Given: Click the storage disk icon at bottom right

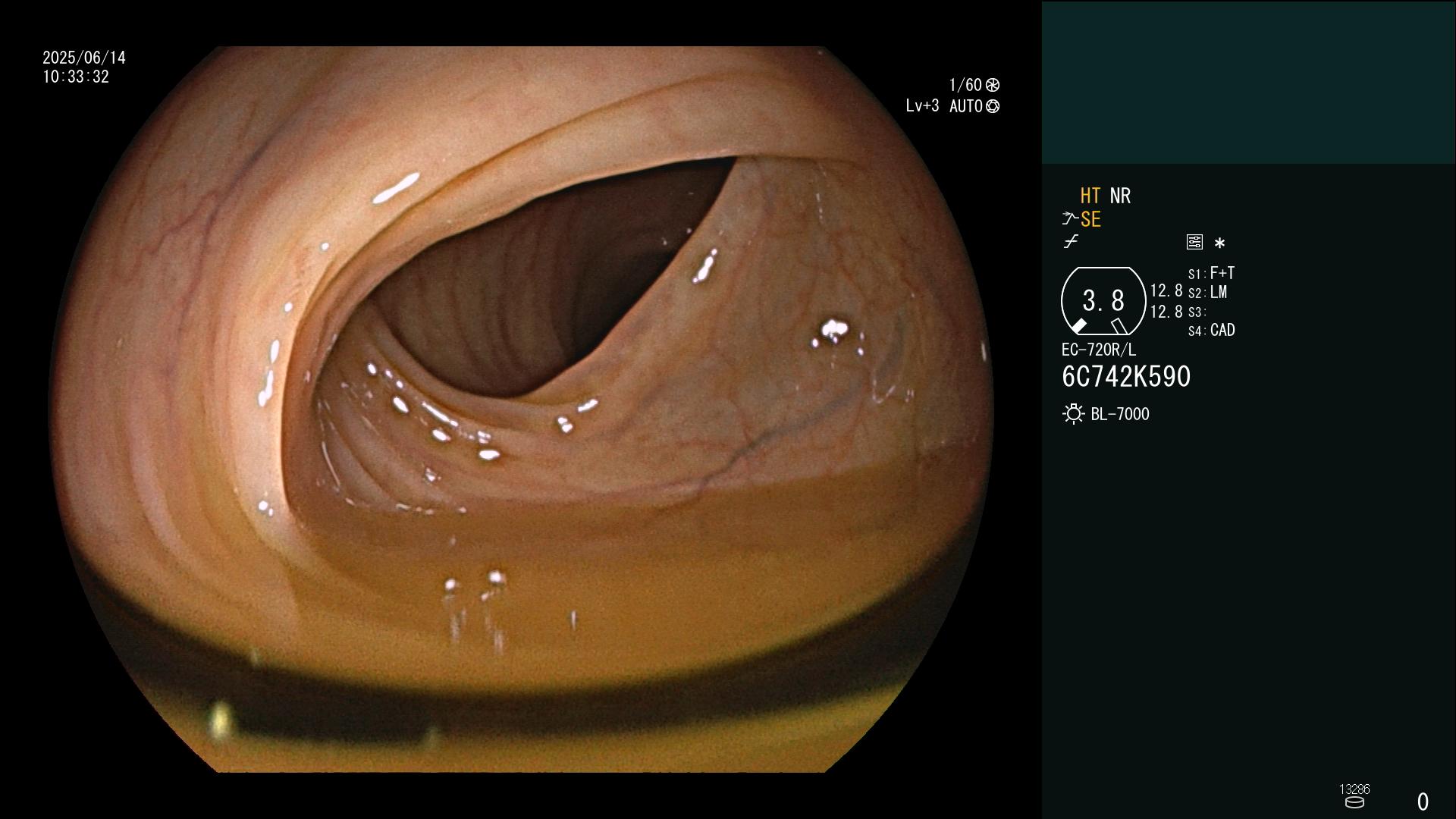Looking at the screenshot, I should (x=1354, y=802).
